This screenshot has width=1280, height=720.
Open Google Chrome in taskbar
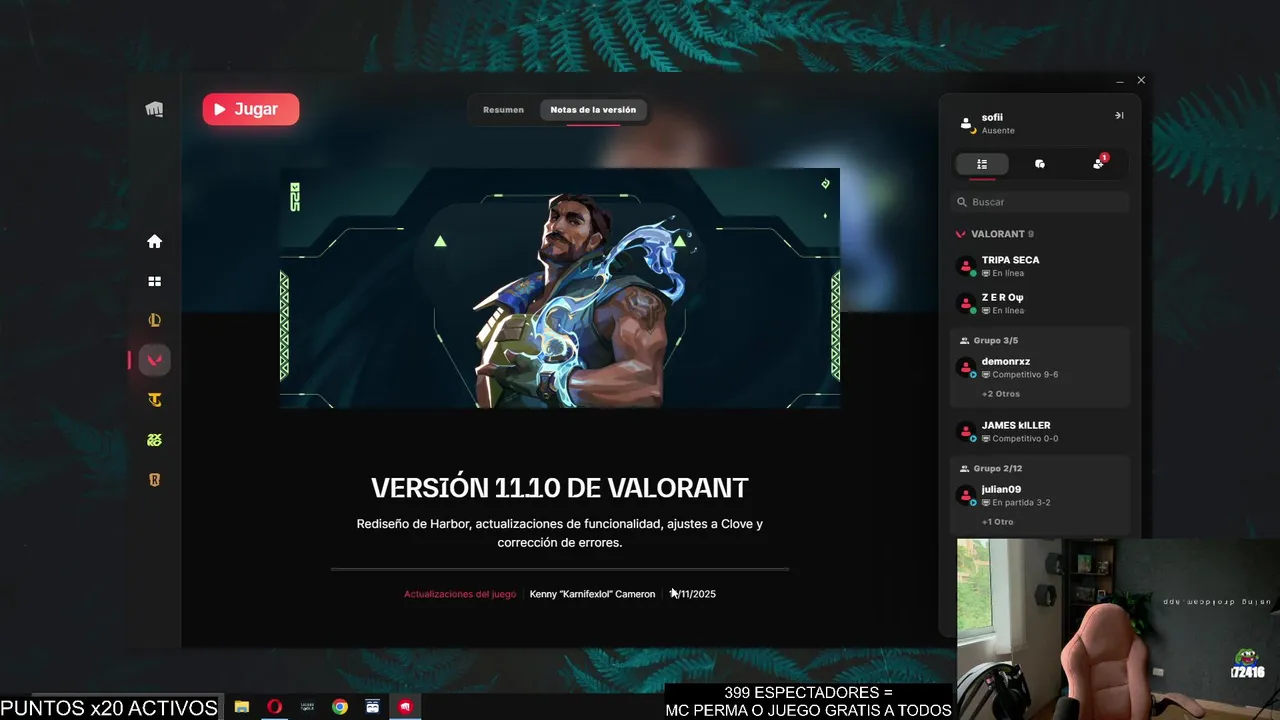340,706
